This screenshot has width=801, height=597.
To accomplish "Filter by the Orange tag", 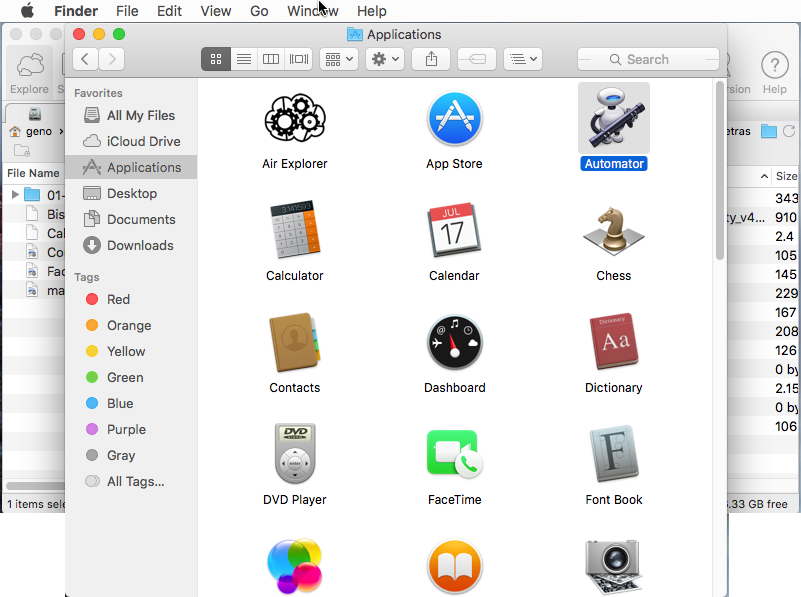I will (131, 325).
